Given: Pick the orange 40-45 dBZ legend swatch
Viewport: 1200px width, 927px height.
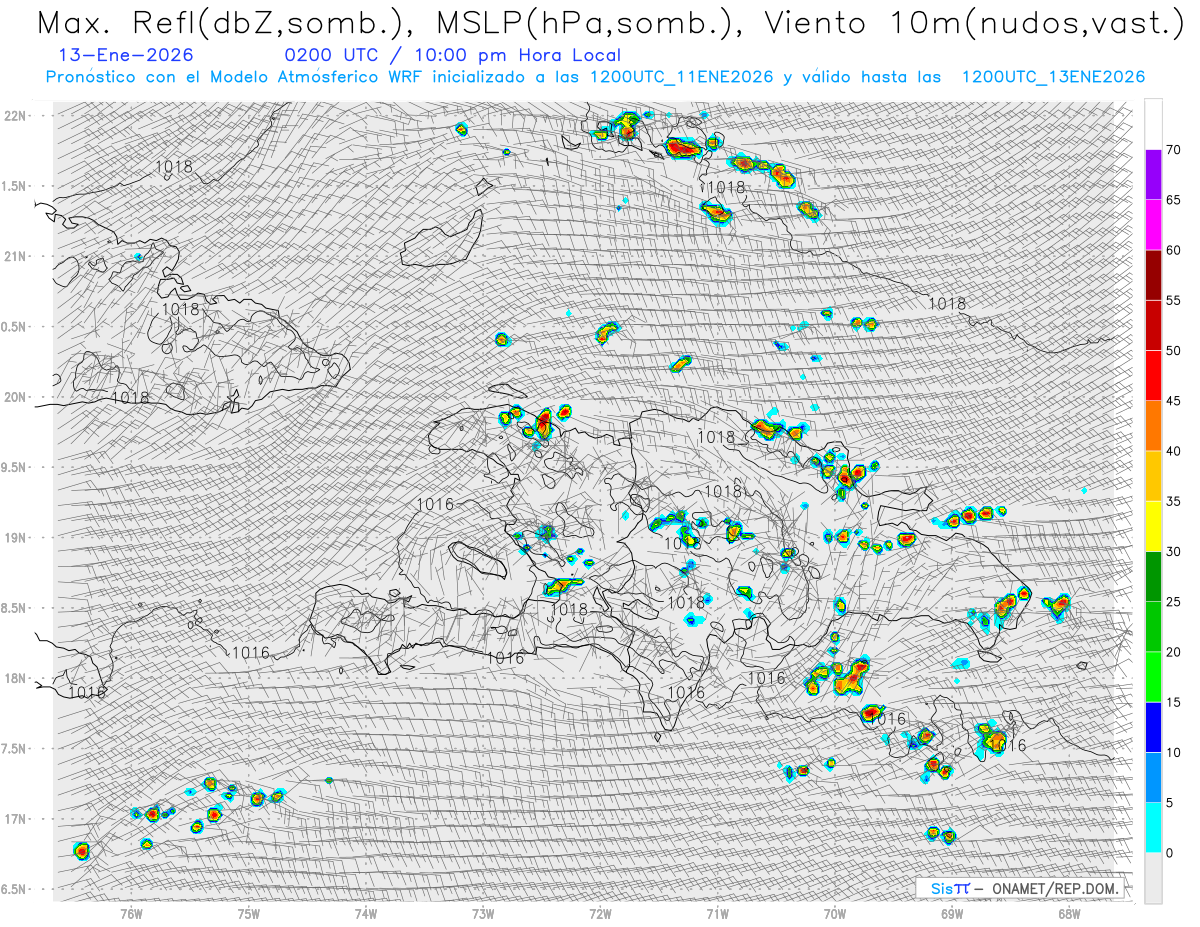Looking at the screenshot, I should point(1153,426).
